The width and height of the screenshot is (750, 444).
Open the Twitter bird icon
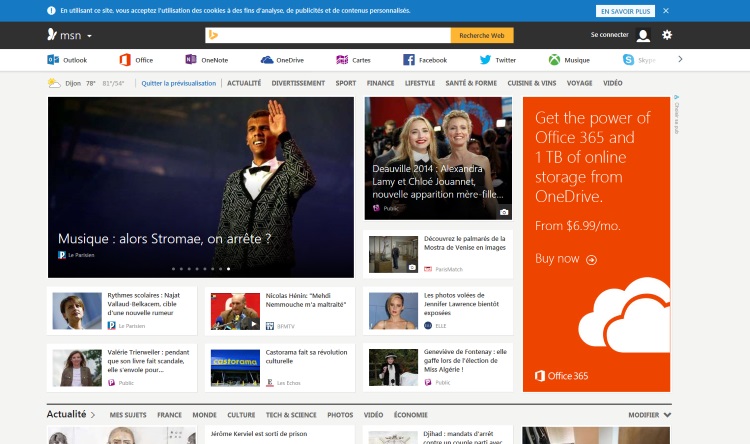pos(485,60)
